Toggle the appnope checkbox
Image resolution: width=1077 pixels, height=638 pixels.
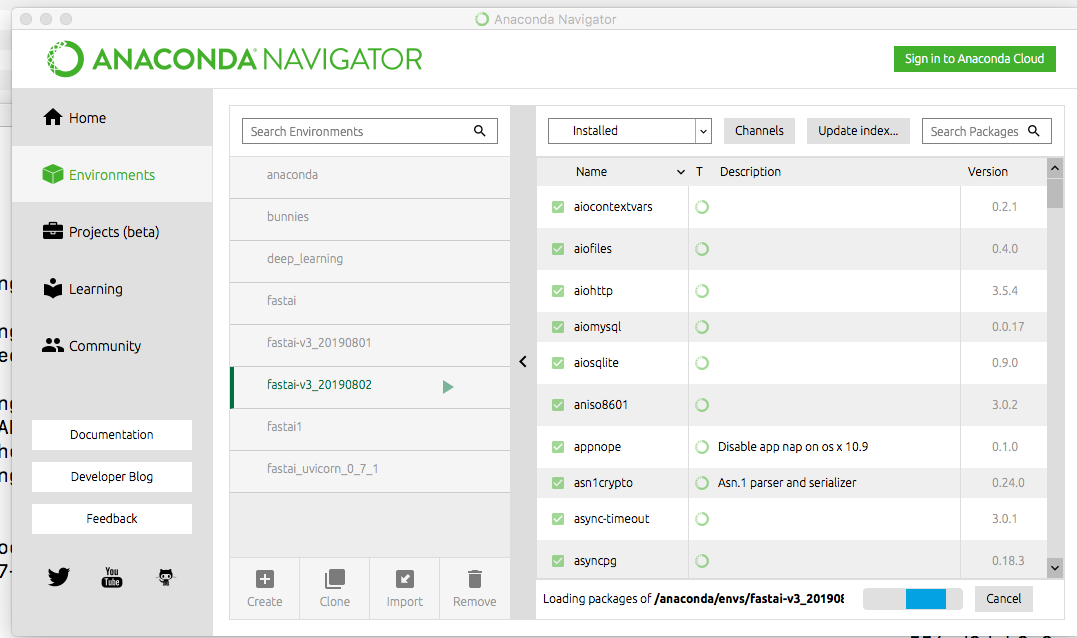click(558, 446)
